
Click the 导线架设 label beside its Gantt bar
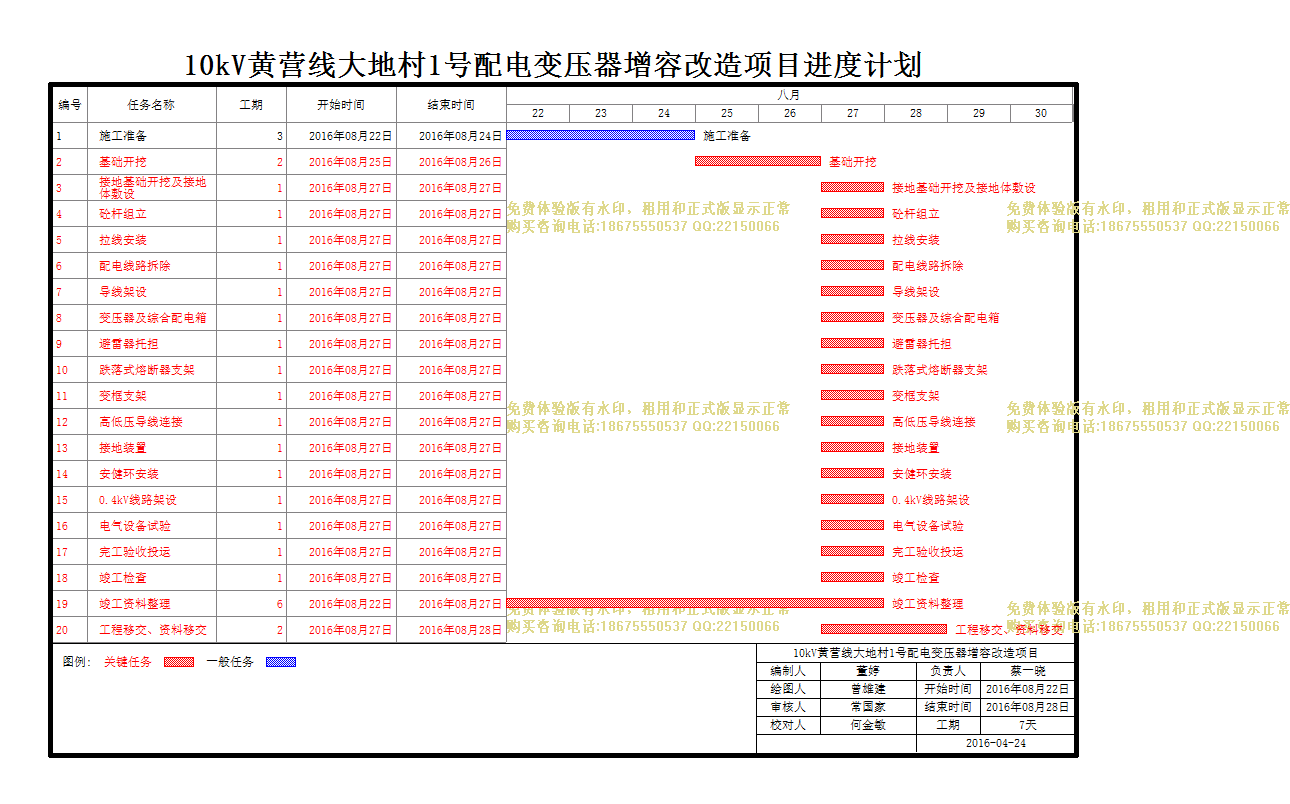click(x=916, y=292)
